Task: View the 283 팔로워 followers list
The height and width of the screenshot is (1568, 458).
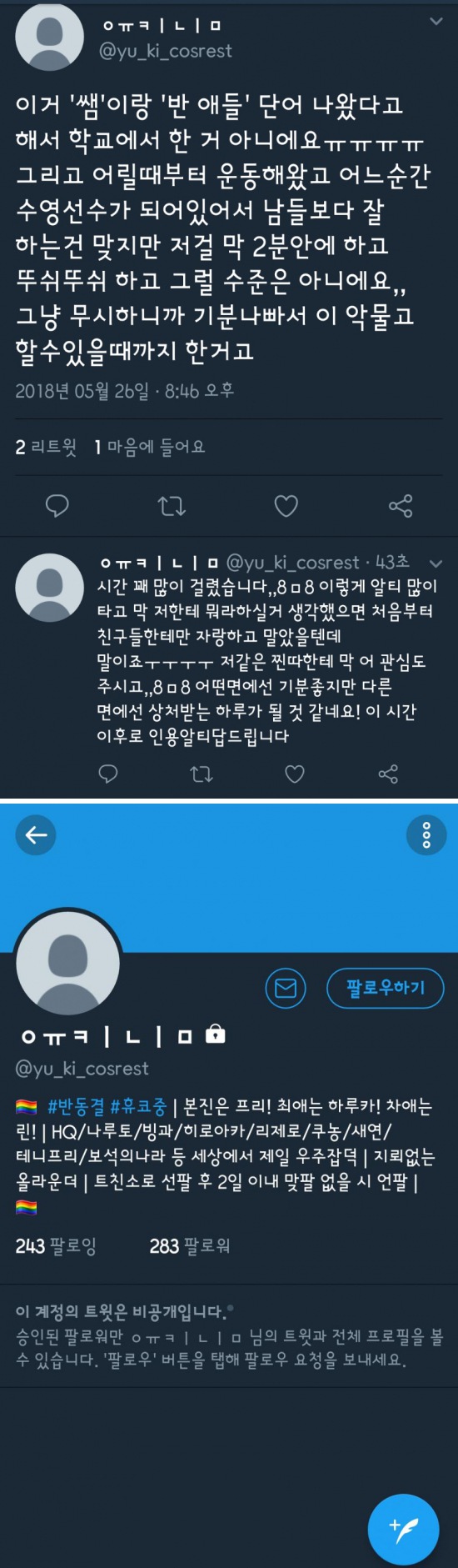Action: pyautogui.click(x=190, y=1246)
